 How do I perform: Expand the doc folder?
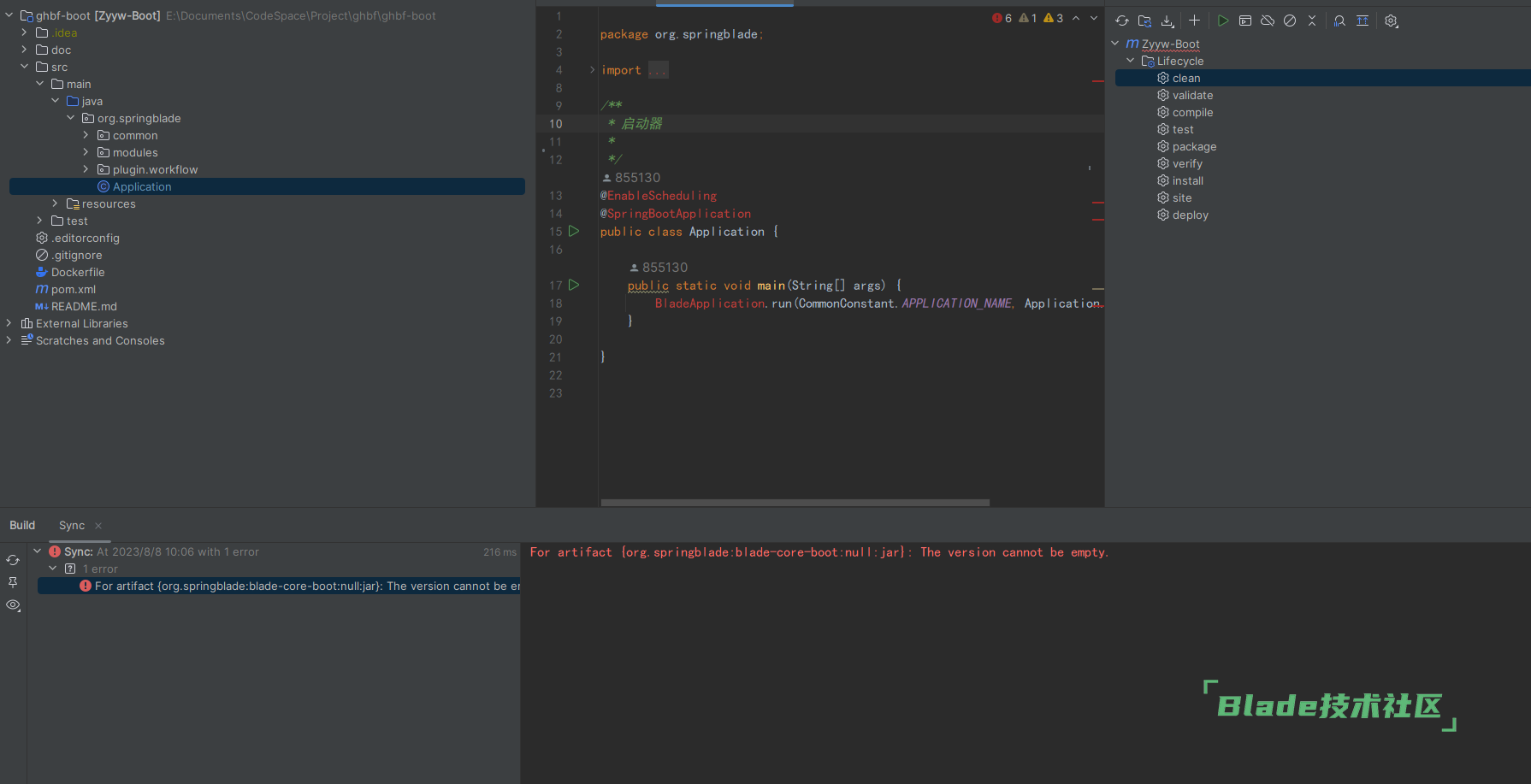click(24, 50)
